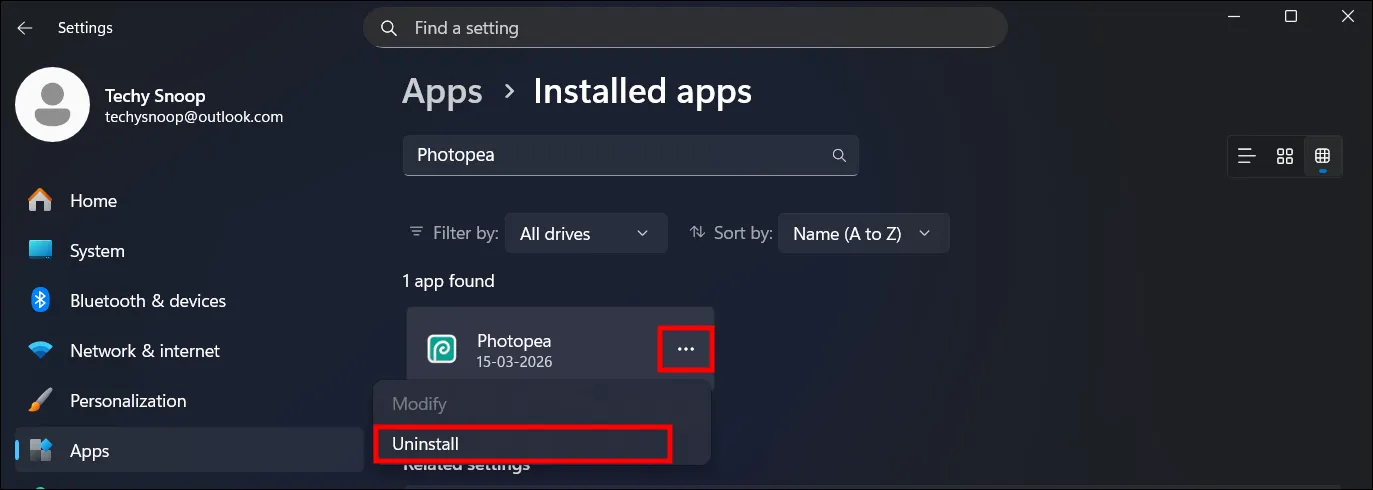Open the All drives filter dropdown
Viewport: 1373px width, 490px height.
585,233
